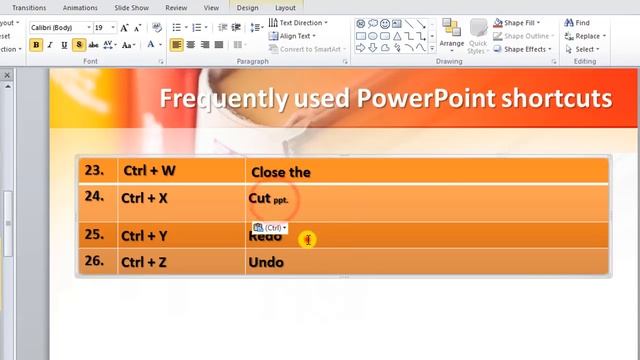This screenshot has height=360, width=640.
Task: Switch to the Transitions tab
Action: click(x=29, y=8)
